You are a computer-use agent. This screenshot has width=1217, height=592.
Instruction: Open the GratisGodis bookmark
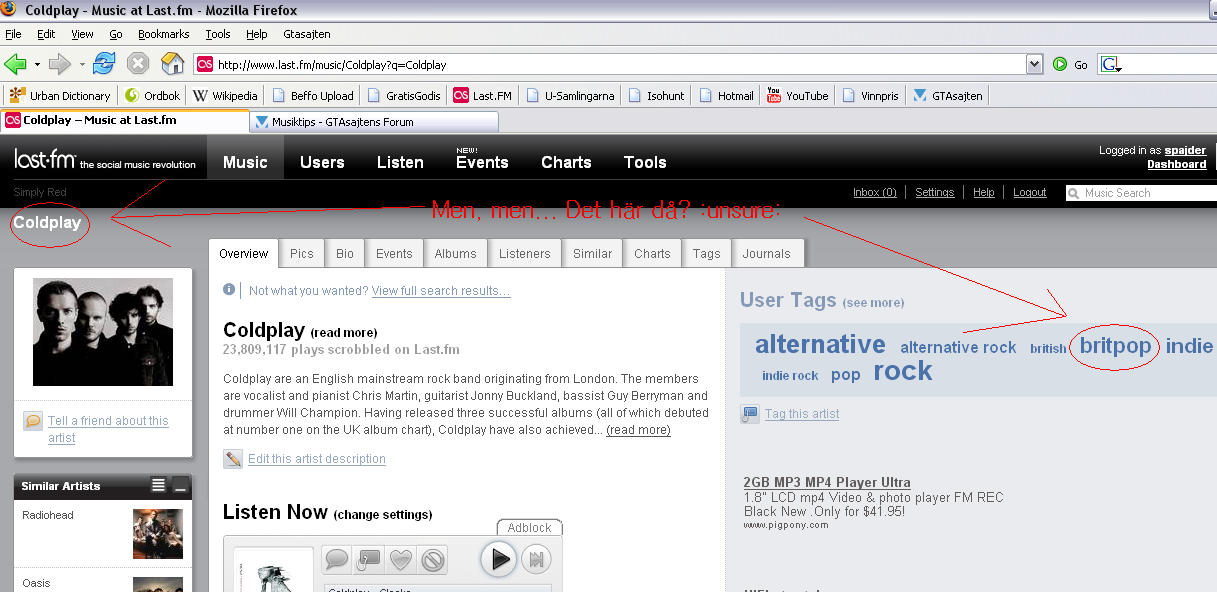pyautogui.click(x=404, y=96)
